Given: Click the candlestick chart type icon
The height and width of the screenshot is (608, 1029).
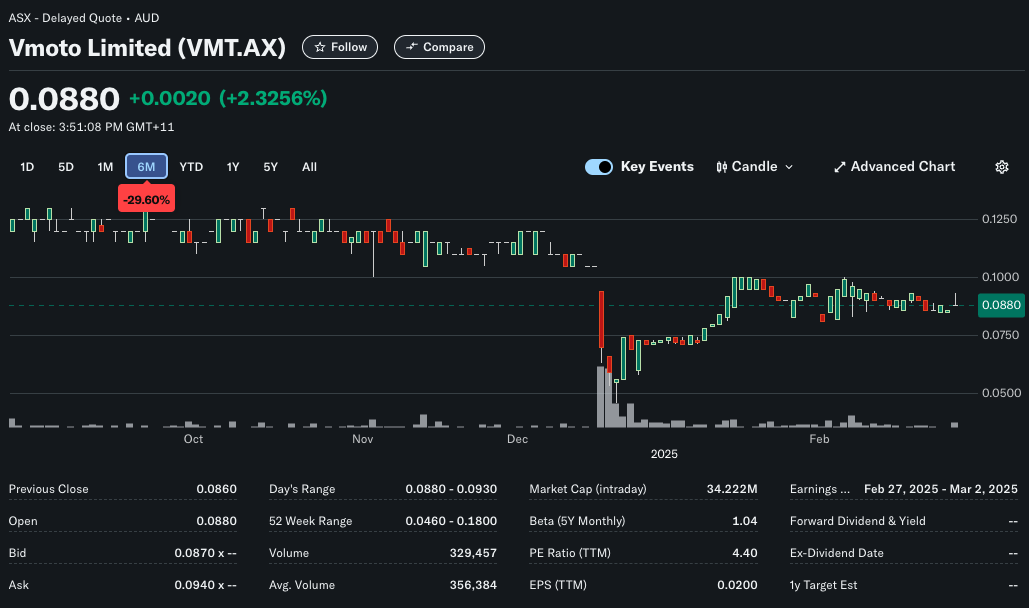Looking at the screenshot, I should [x=721, y=167].
